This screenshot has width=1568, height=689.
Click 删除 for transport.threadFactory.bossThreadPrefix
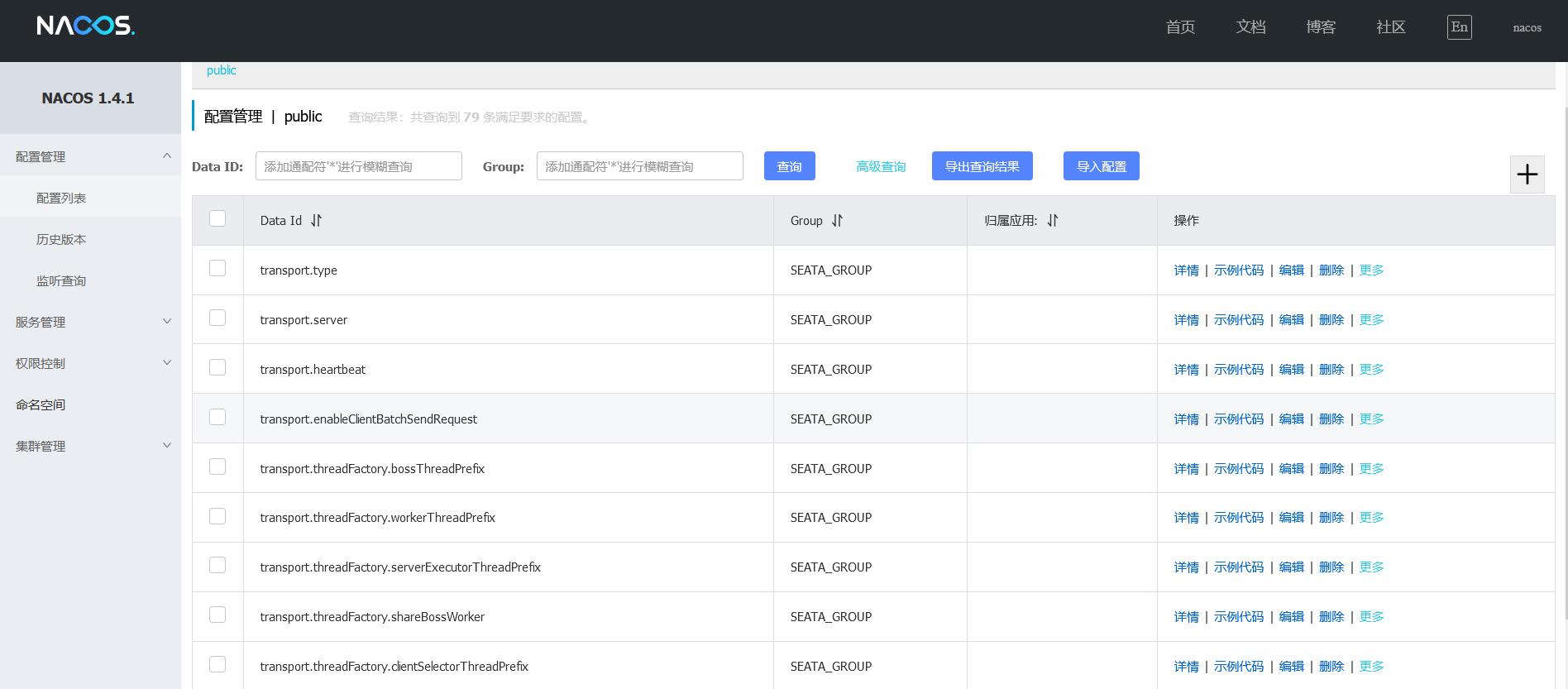[1331, 469]
